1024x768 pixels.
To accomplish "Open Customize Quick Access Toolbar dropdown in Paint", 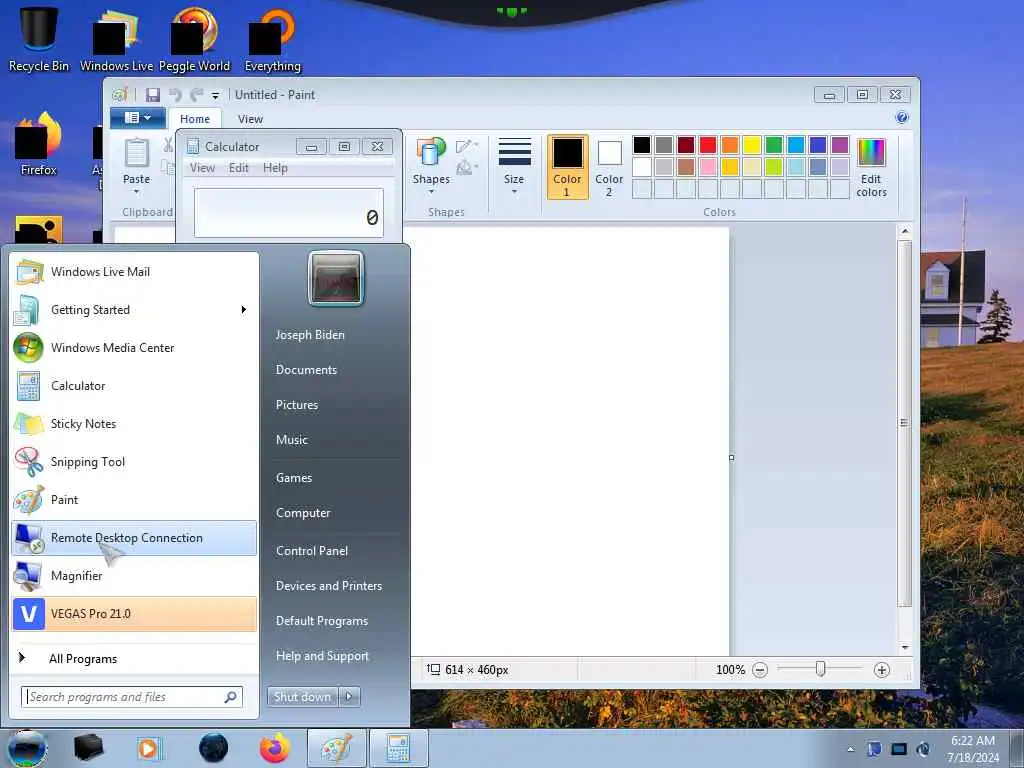I will pos(216,95).
